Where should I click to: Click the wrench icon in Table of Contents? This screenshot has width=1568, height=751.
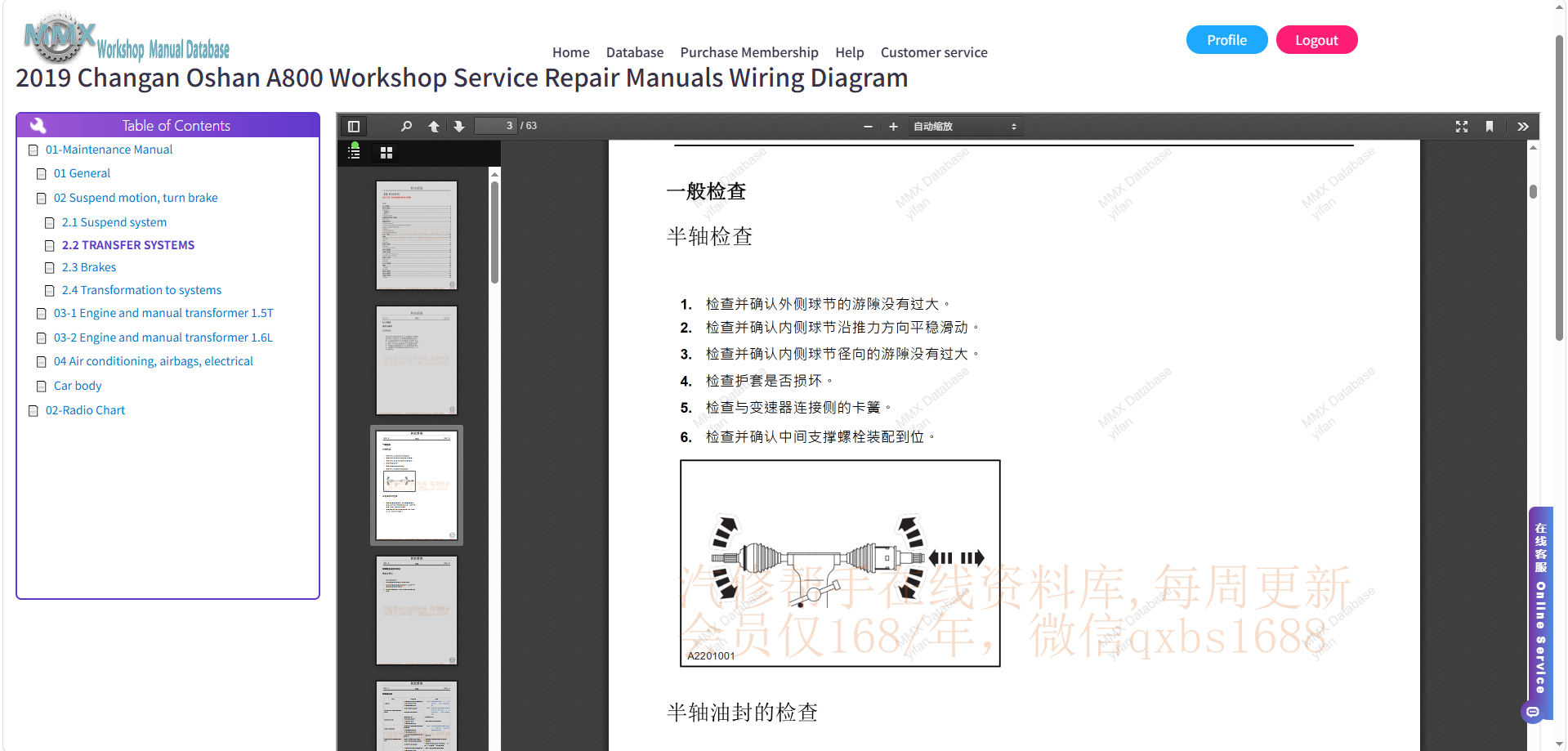(38, 125)
